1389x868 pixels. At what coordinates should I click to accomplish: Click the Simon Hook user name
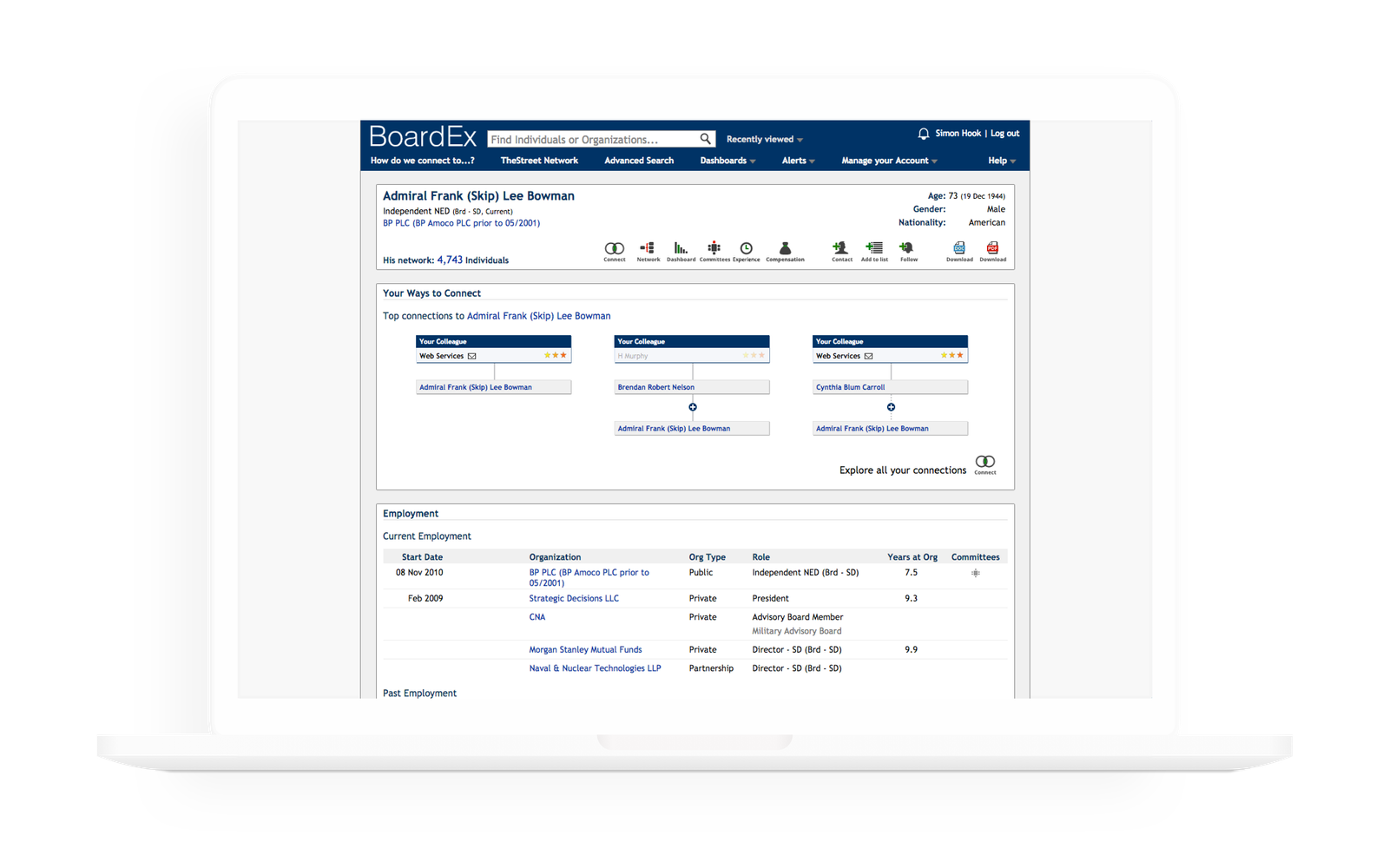[x=958, y=134]
